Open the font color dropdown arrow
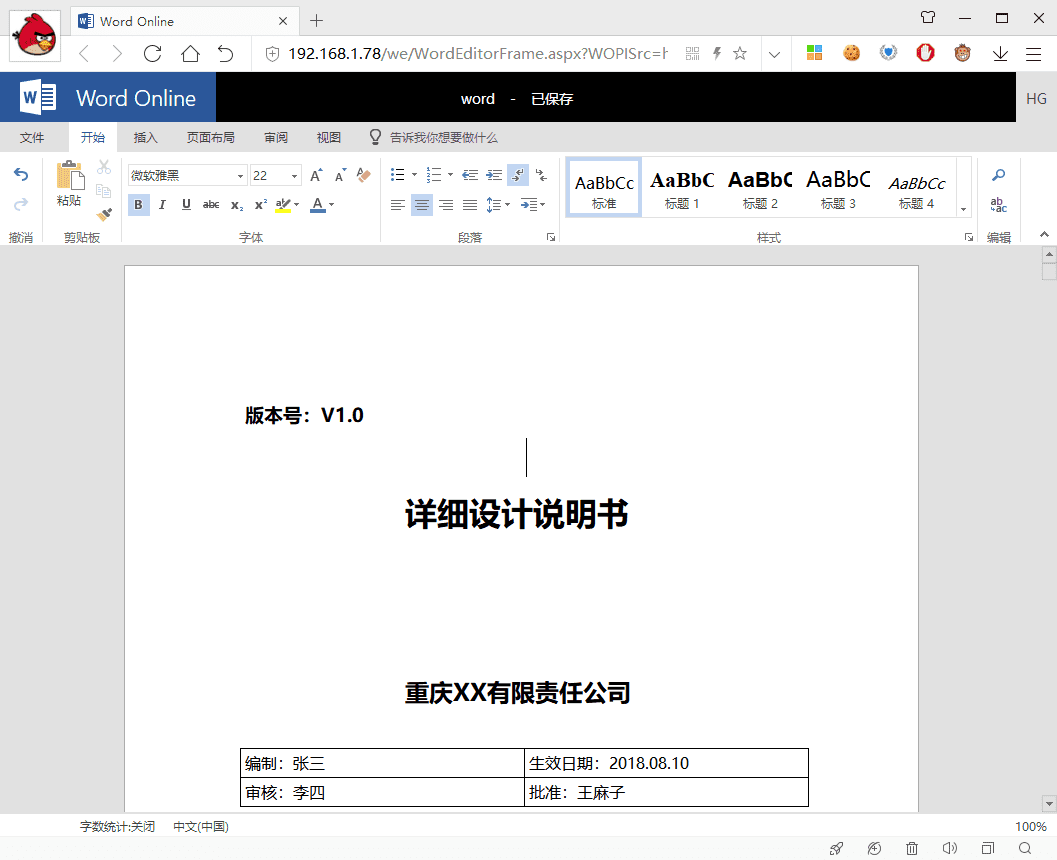Screen dimensions: 1057x860 tap(331, 205)
